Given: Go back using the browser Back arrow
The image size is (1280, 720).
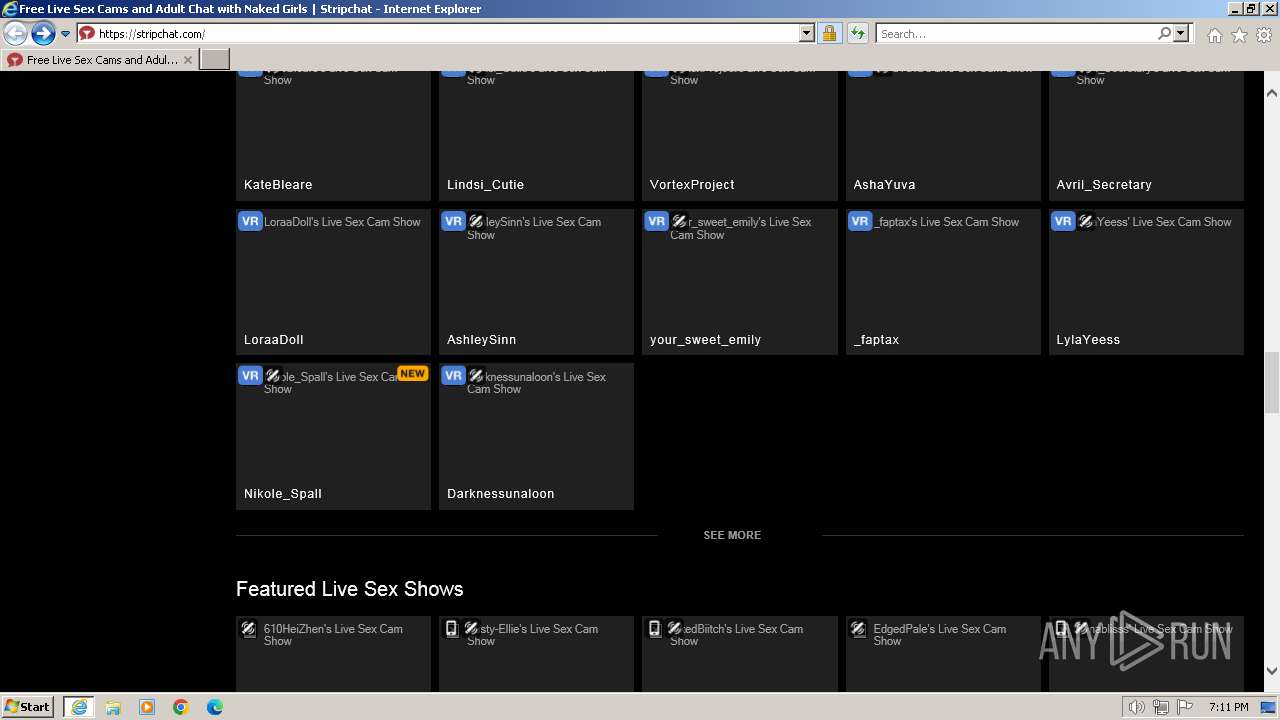Looking at the screenshot, I should (x=16, y=34).
